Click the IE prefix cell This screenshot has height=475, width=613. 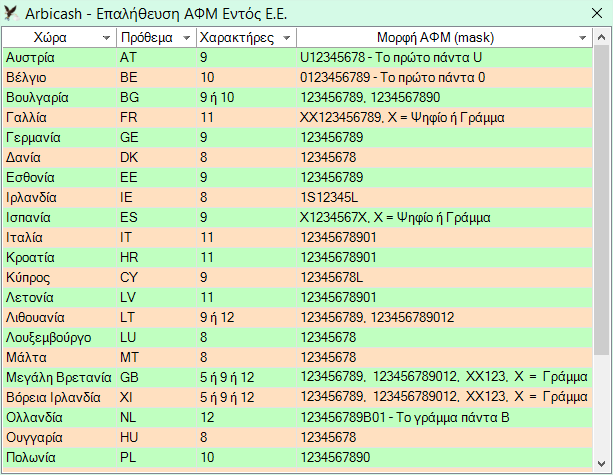pyautogui.click(x=156, y=197)
